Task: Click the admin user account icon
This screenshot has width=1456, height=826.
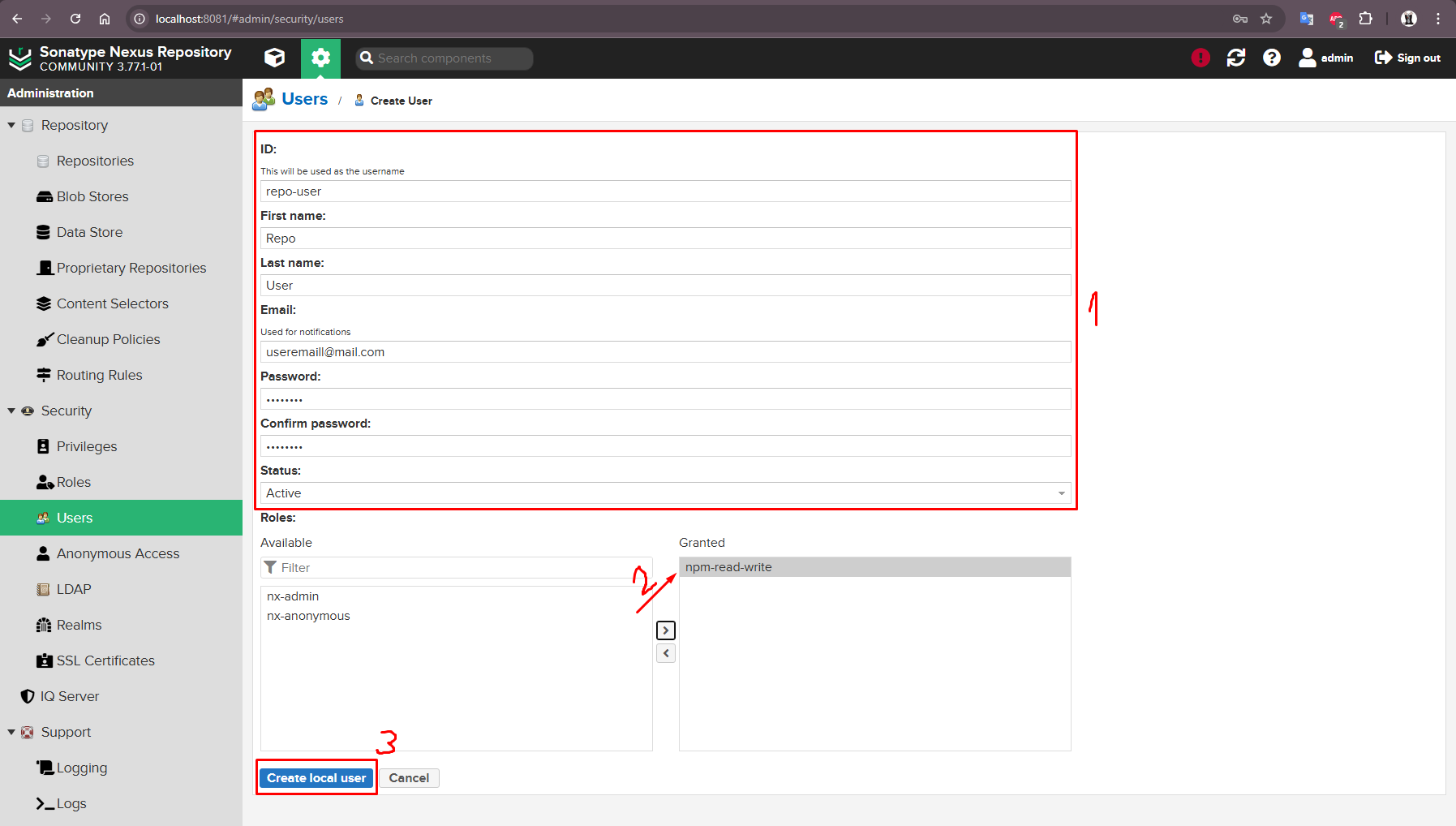Action: [1325, 58]
